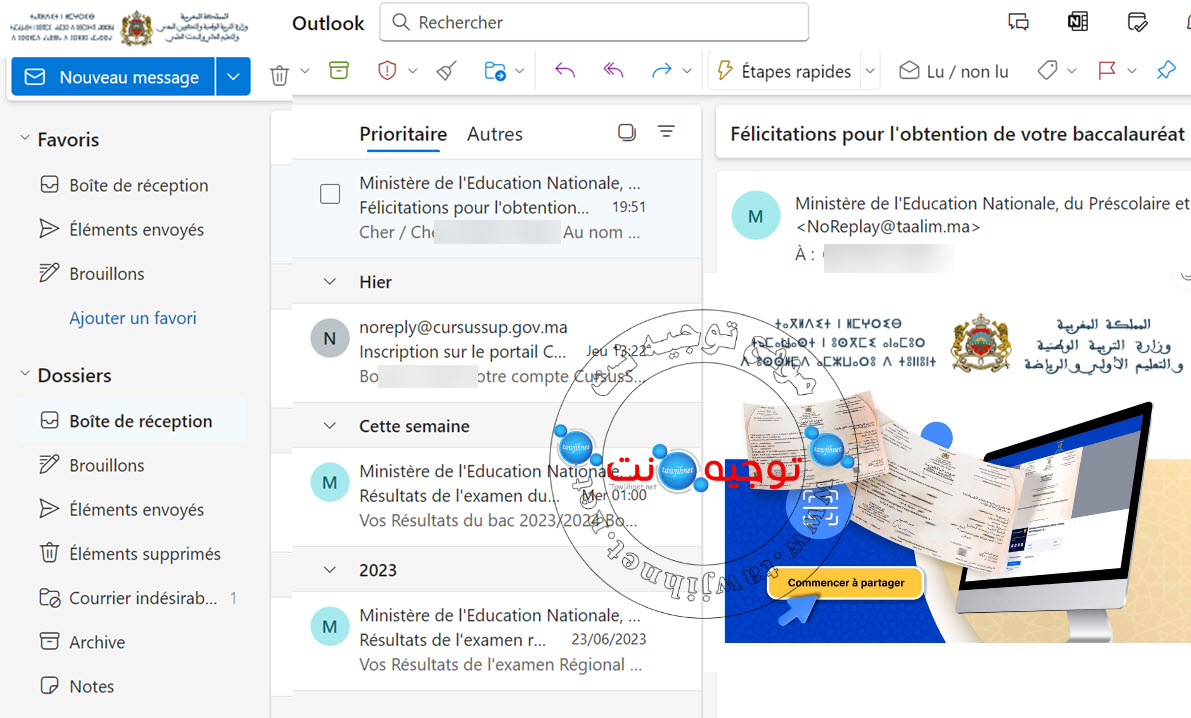The width and height of the screenshot is (1191, 718).
Task: Click the Nouveau message button
Action: 113,77
